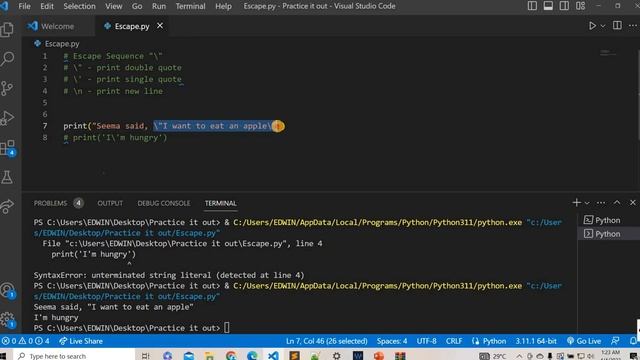Select the Terminal panel tab

220,203
